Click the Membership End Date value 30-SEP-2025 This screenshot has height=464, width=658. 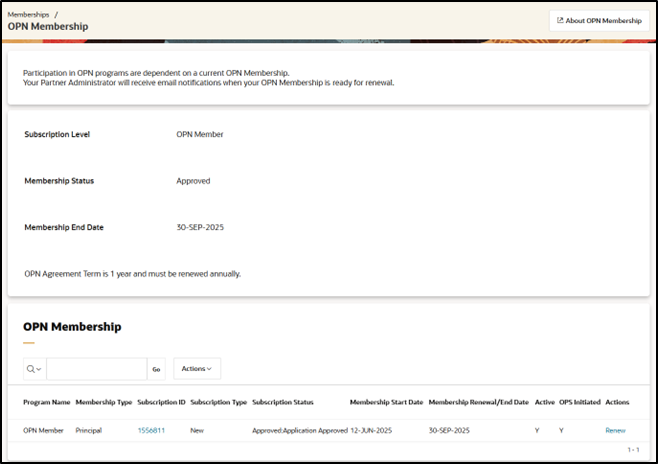tap(200, 227)
